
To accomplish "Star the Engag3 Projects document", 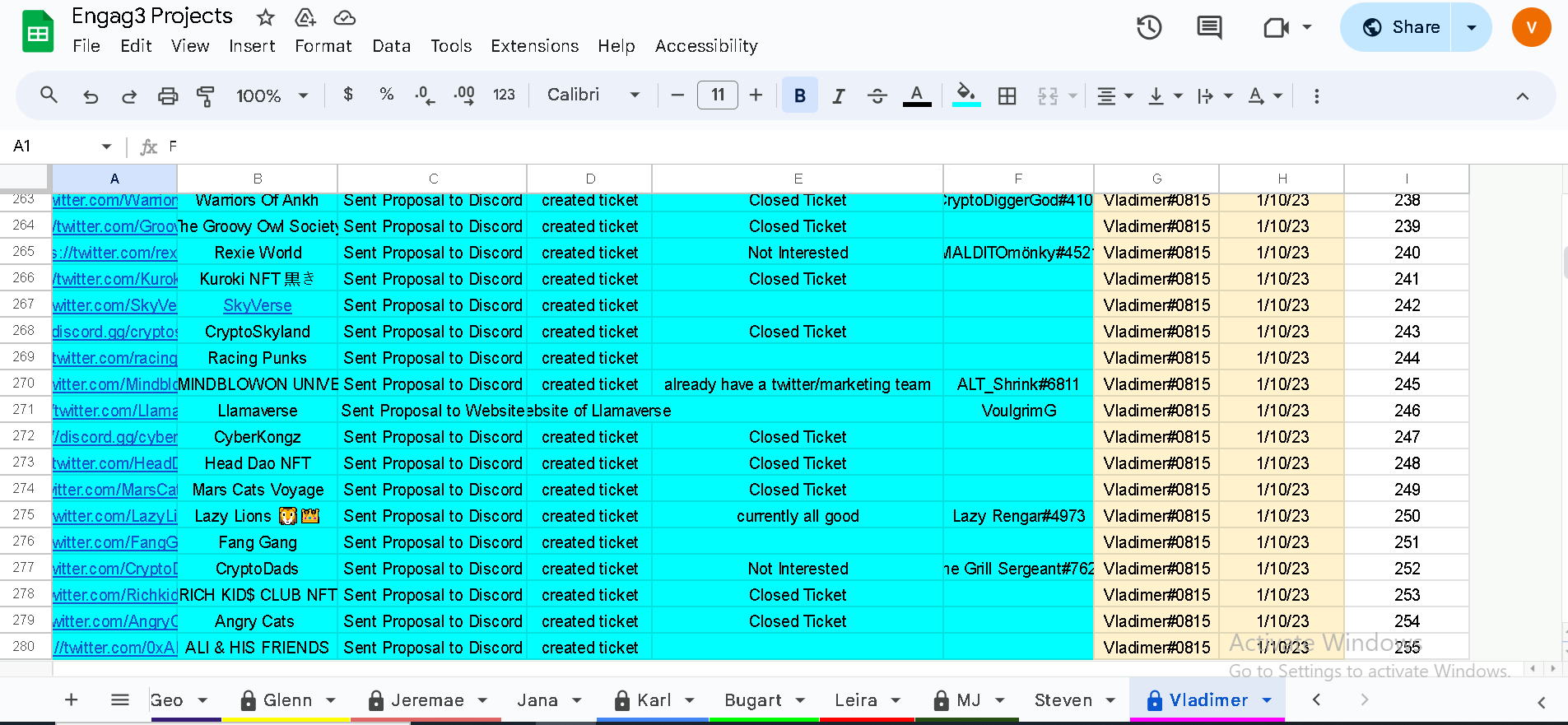I will click(x=265, y=17).
